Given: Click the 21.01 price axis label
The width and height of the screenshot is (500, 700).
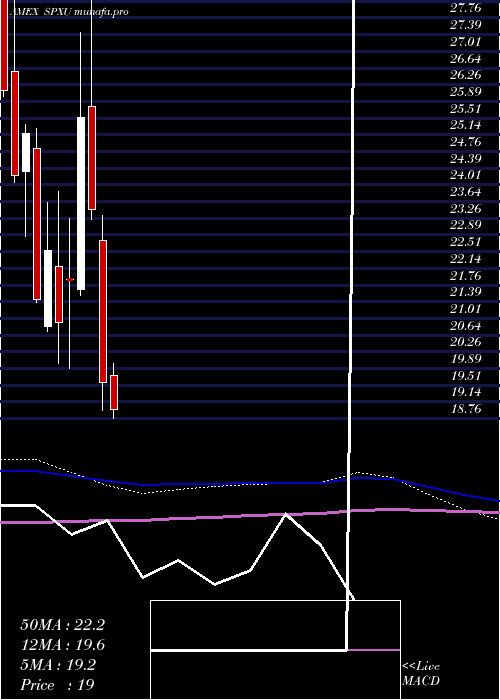Looking at the screenshot, I should coord(466,309).
